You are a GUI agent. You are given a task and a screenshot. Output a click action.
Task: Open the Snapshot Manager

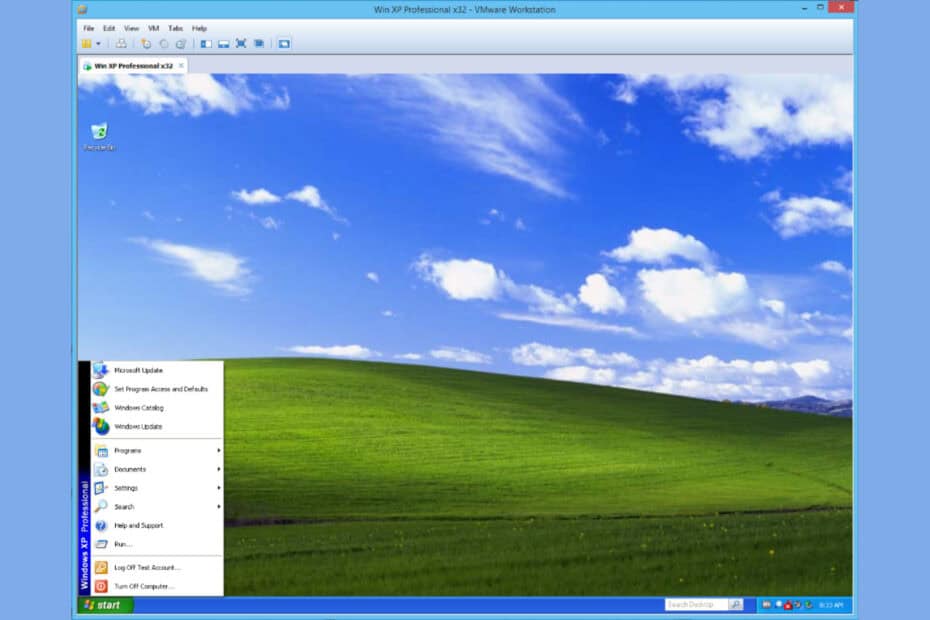click(183, 43)
